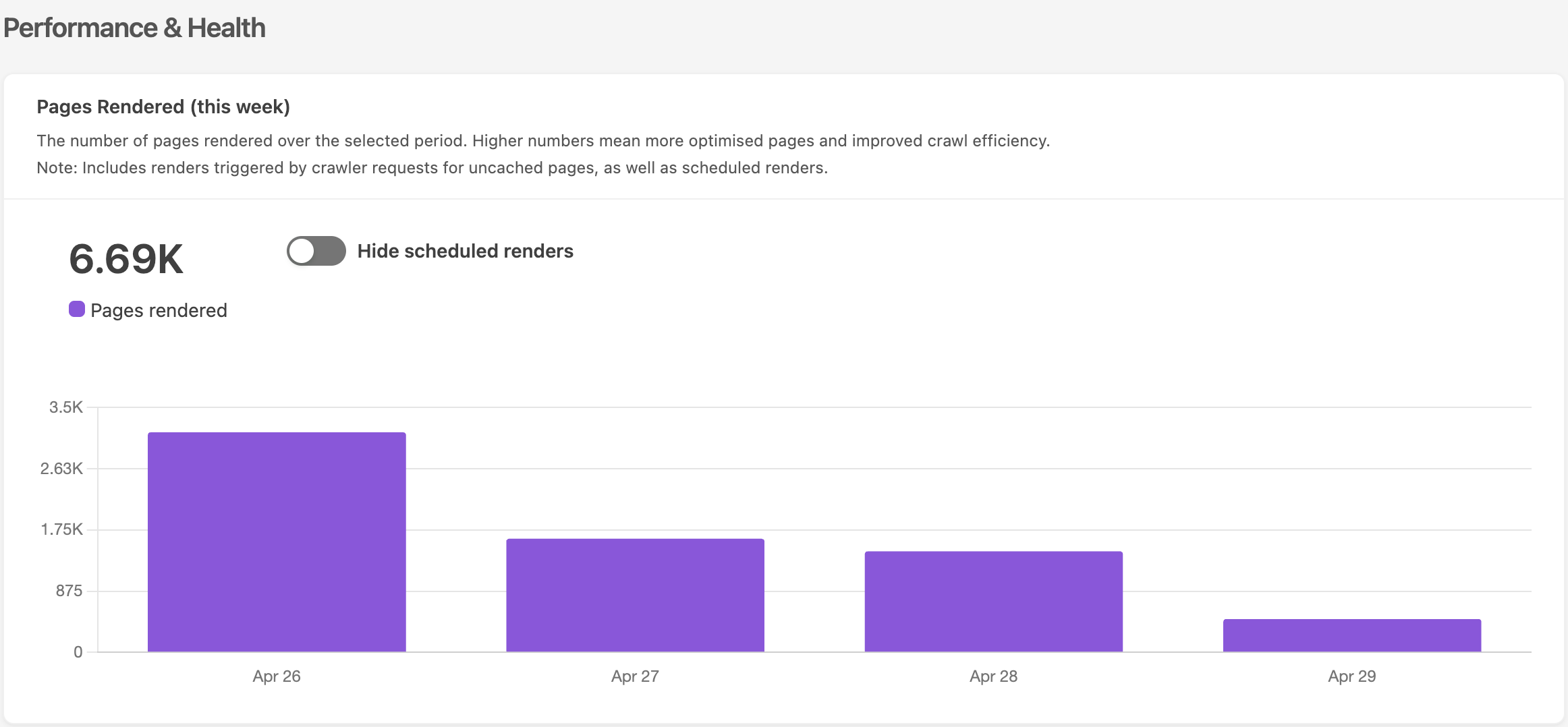The height and width of the screenshot is (727, 1568).
Task: Select the Apr 27 bar
Action: (x=635, y=595)
